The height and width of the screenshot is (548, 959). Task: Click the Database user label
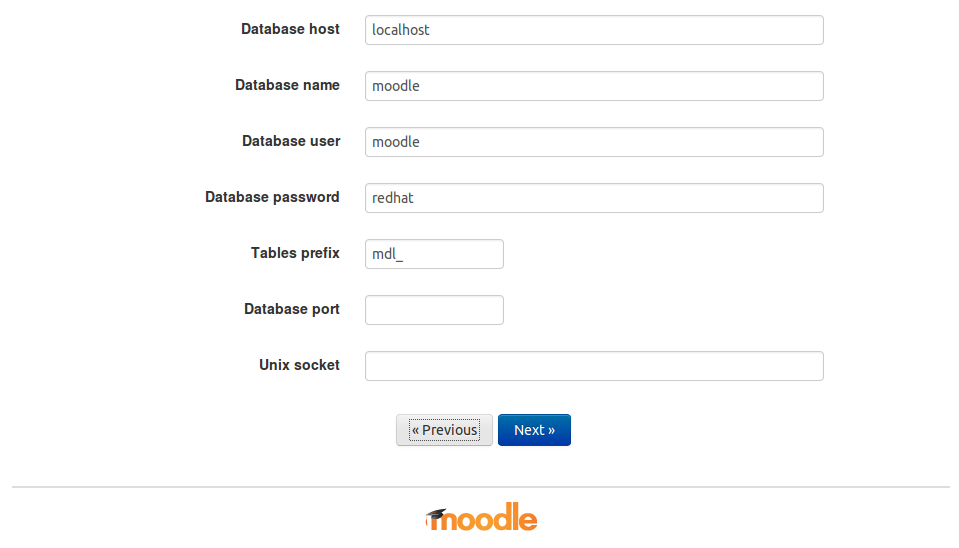[291, 141]
